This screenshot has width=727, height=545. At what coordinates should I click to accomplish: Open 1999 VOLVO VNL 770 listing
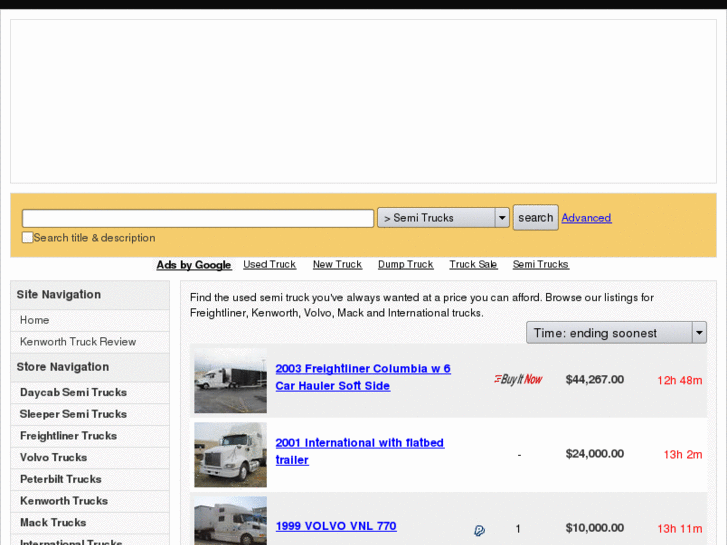[336, 526]
